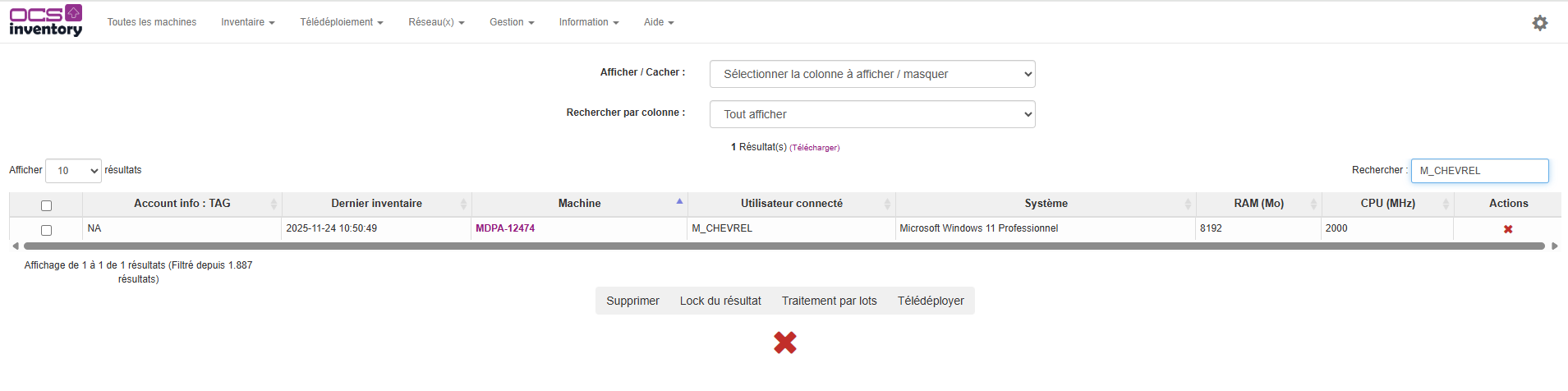The image size is (1568, 391).
Task: Click the OCS Inventory logo
Action: (x=46, y=21)
